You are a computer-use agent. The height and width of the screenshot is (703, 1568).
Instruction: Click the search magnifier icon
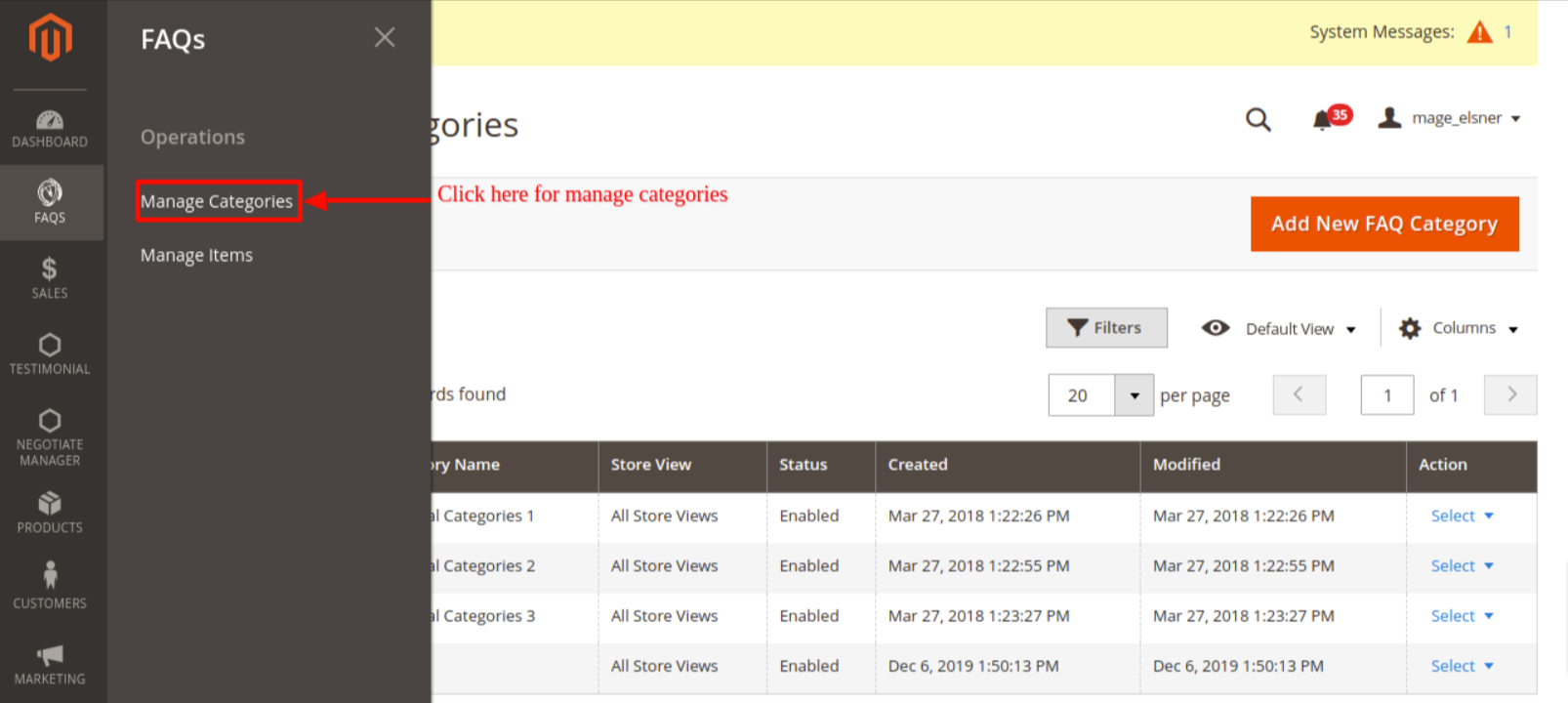click(1258, 119)
